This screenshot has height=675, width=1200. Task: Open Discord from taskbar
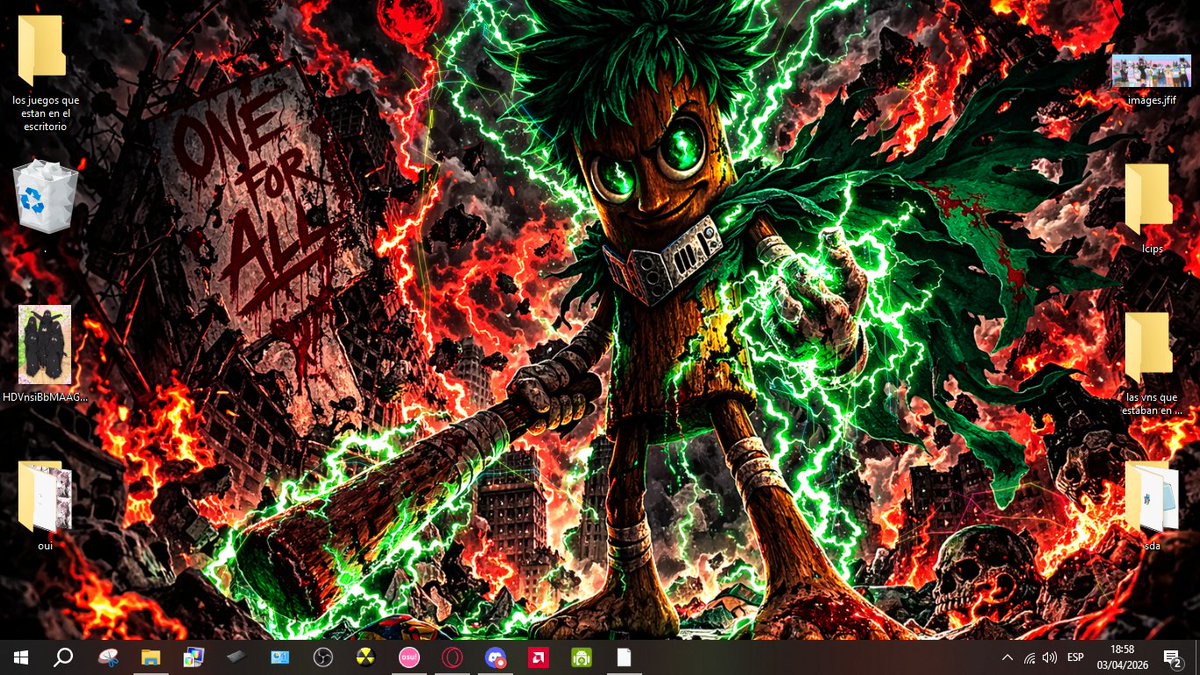click(x=495, y=657)
